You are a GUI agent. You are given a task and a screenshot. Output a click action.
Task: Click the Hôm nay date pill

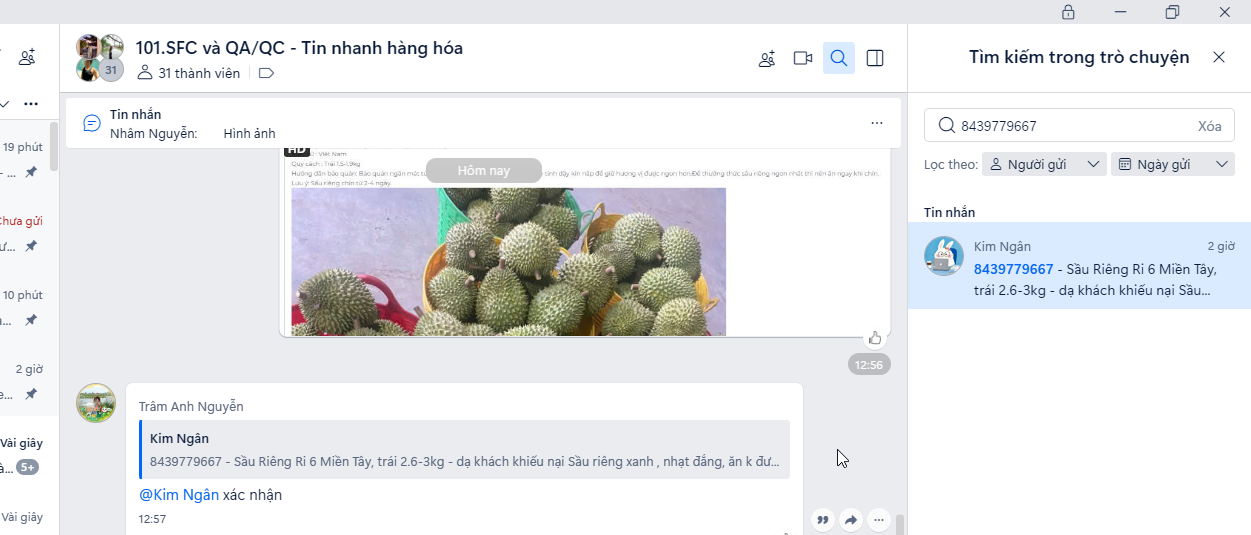[484, 170]
